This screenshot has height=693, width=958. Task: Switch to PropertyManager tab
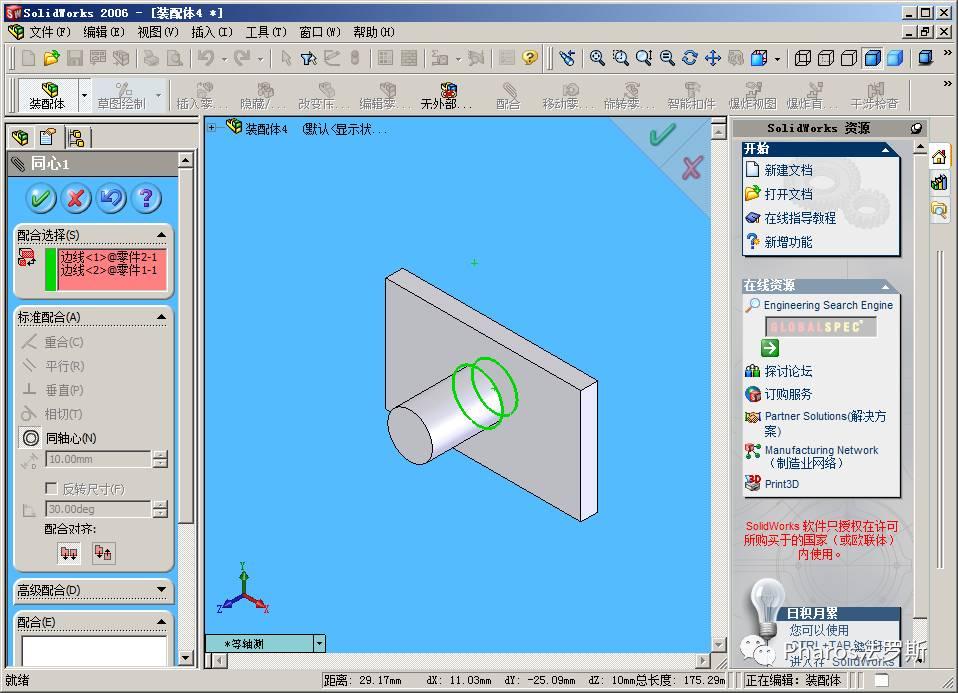click(48, 137)
